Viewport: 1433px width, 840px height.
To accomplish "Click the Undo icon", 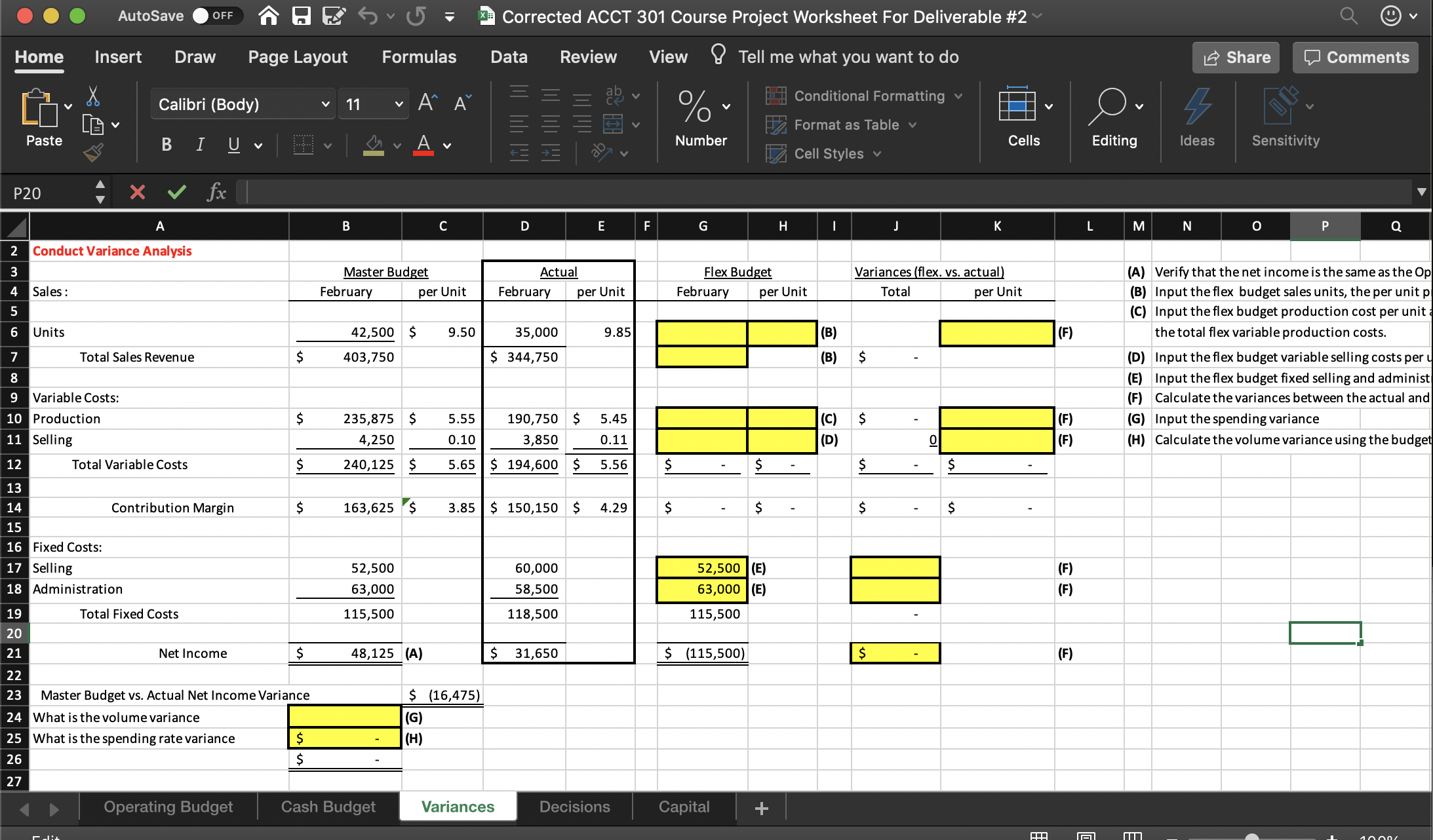I will [368, 16].
